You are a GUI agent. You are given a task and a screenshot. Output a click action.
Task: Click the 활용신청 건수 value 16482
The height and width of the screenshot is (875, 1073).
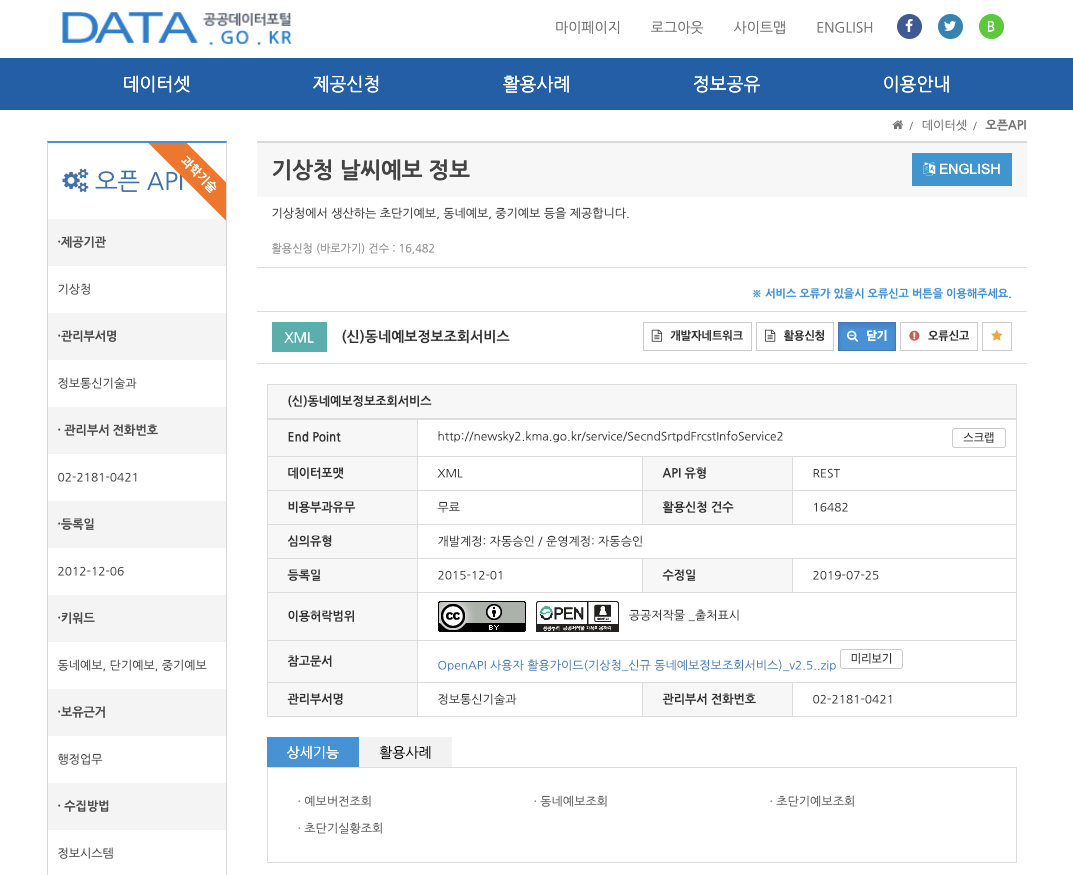(x=830, y=508)
